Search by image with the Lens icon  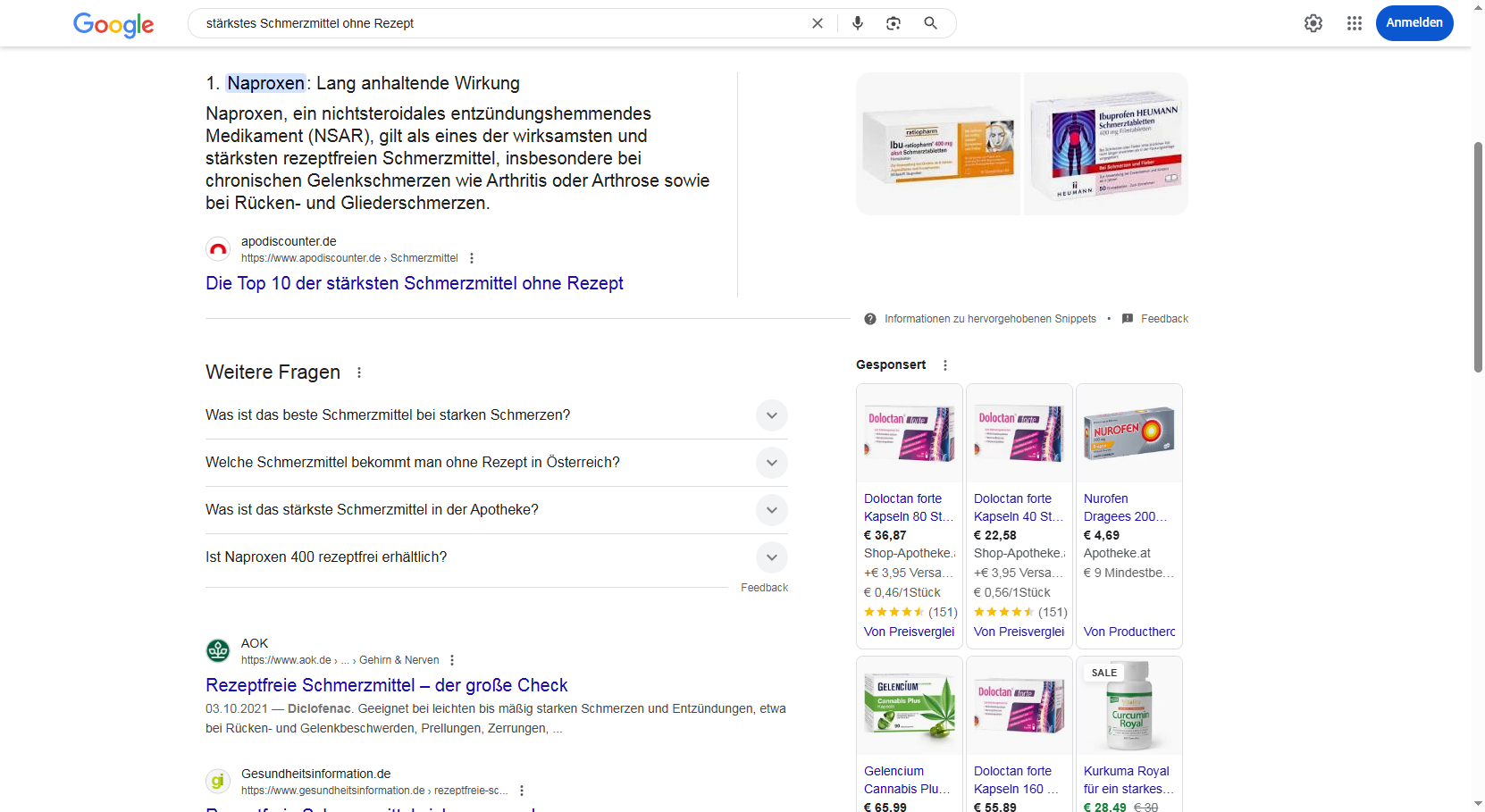point(894,23)
